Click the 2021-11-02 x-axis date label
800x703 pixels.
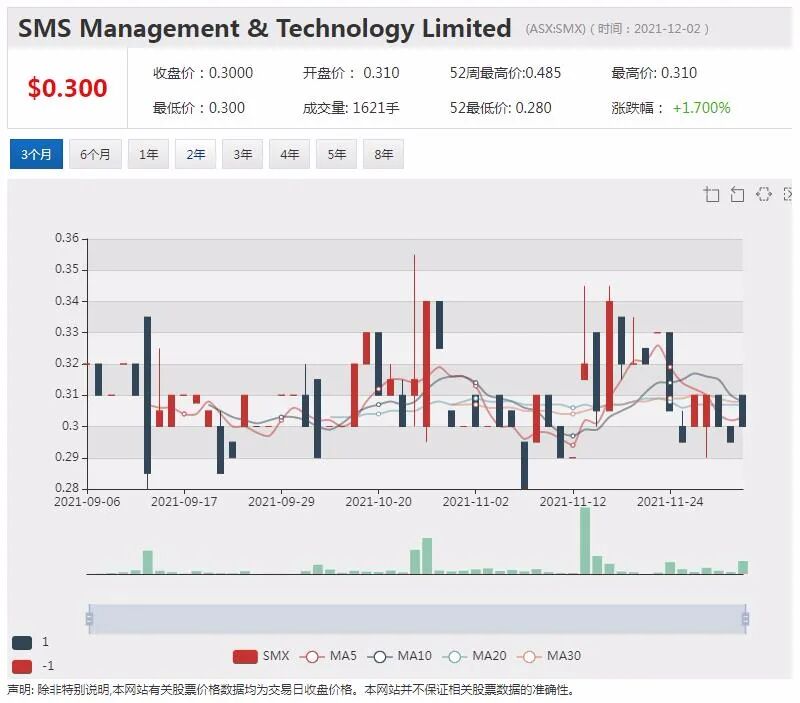coord(476,502)
